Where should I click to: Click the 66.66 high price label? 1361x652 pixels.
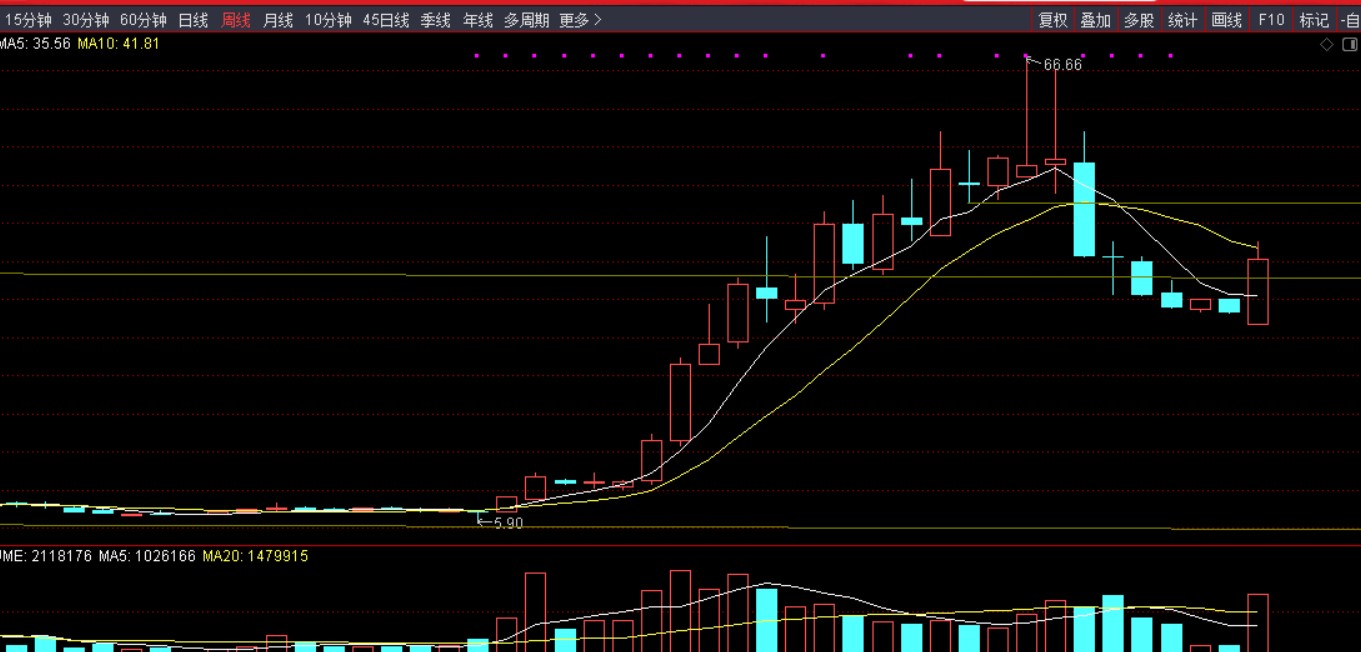1062,65
